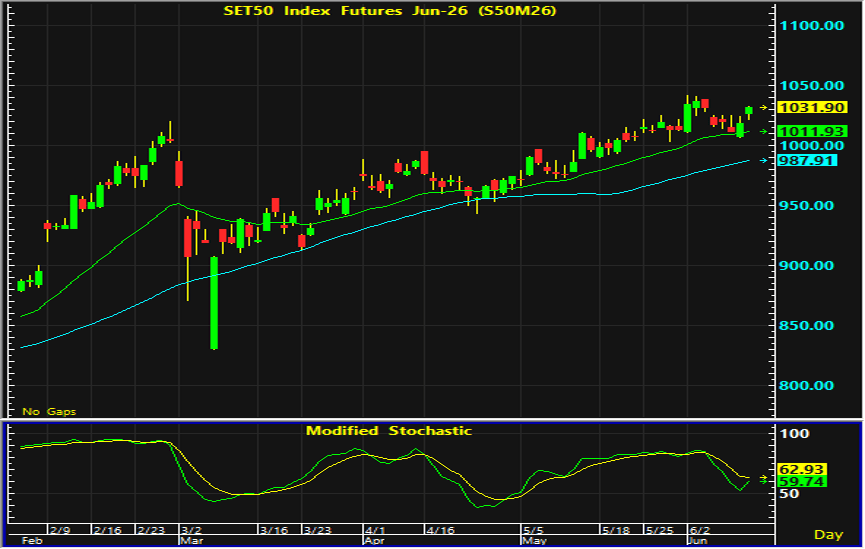Click the stochastic 100 scale label
The height and width of the screenshot is (549, 865).
tap(794, 434)
